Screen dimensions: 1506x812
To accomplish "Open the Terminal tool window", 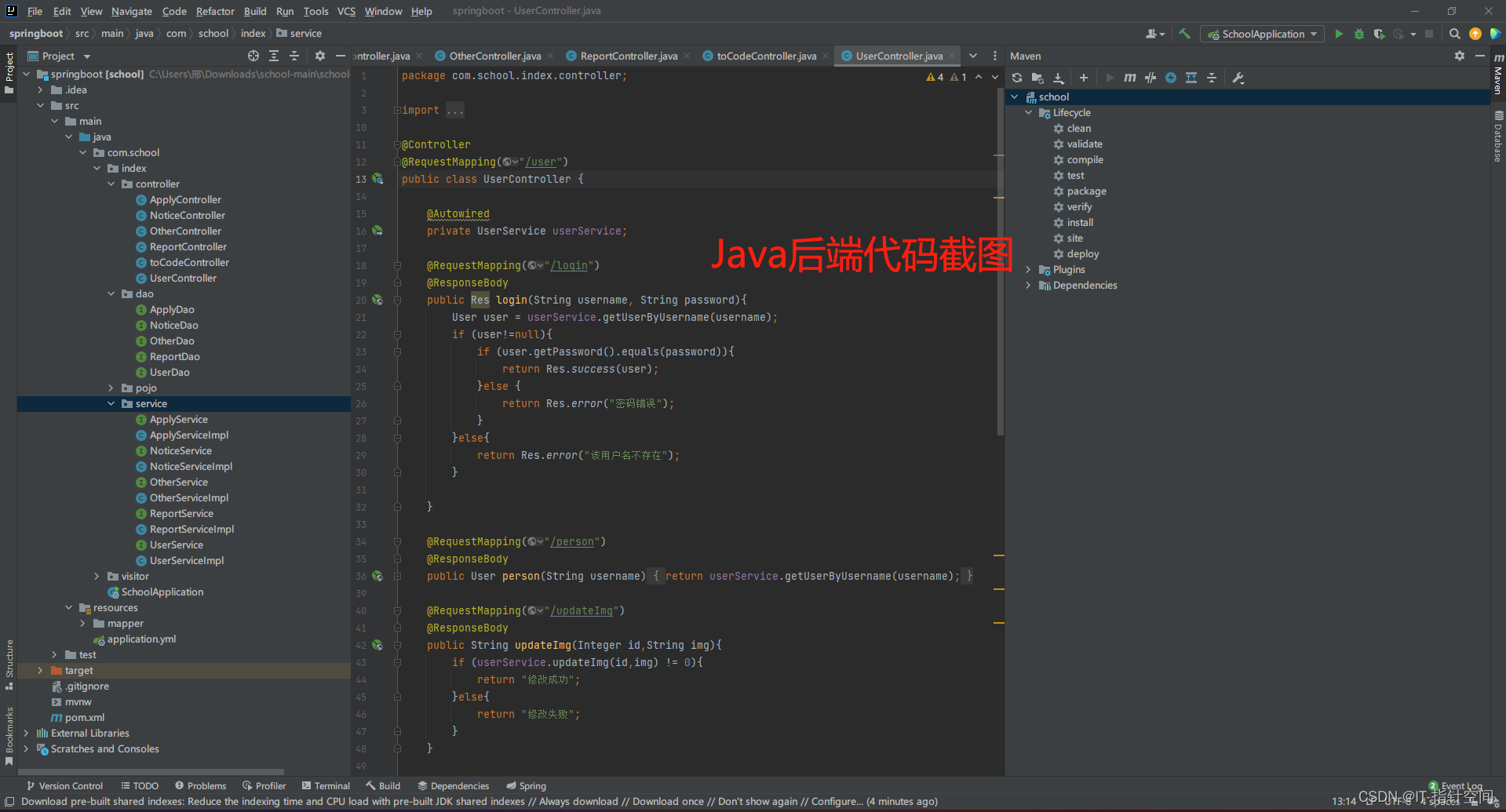I will click(x=326, y=785).
